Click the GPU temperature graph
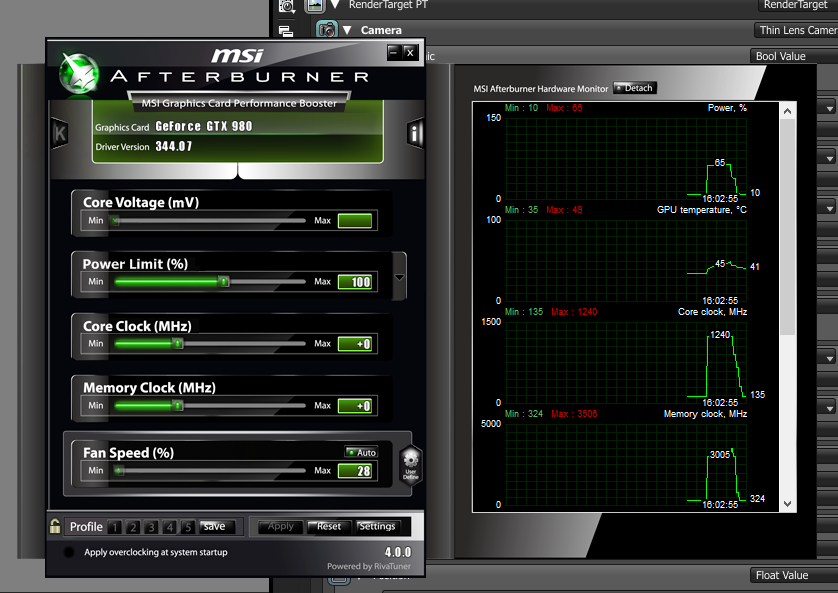838x593 pixels. click(626, 260)
